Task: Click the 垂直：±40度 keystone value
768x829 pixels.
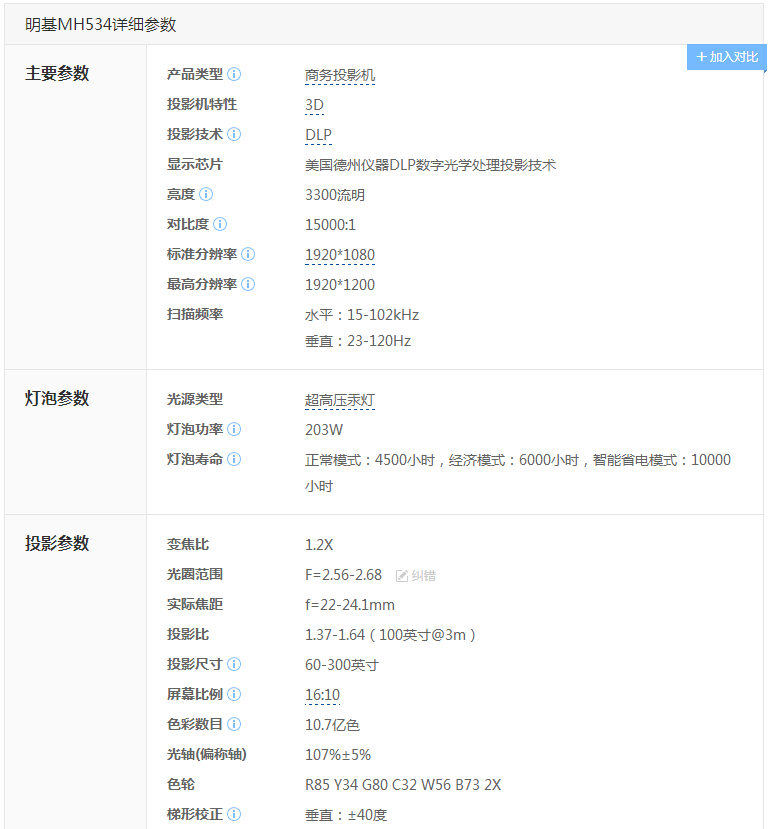Action: click(x=346, y=815)
